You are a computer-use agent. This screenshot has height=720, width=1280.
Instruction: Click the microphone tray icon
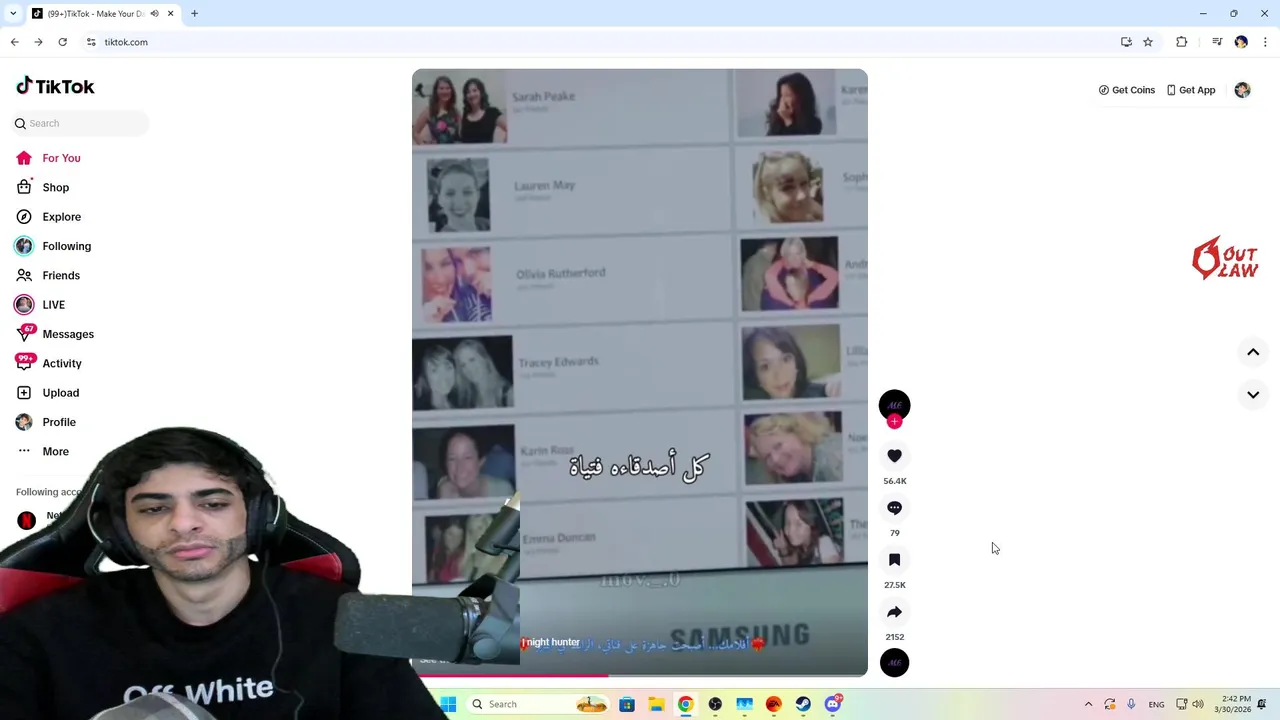pyautogui.click(x=1131, y=704)
